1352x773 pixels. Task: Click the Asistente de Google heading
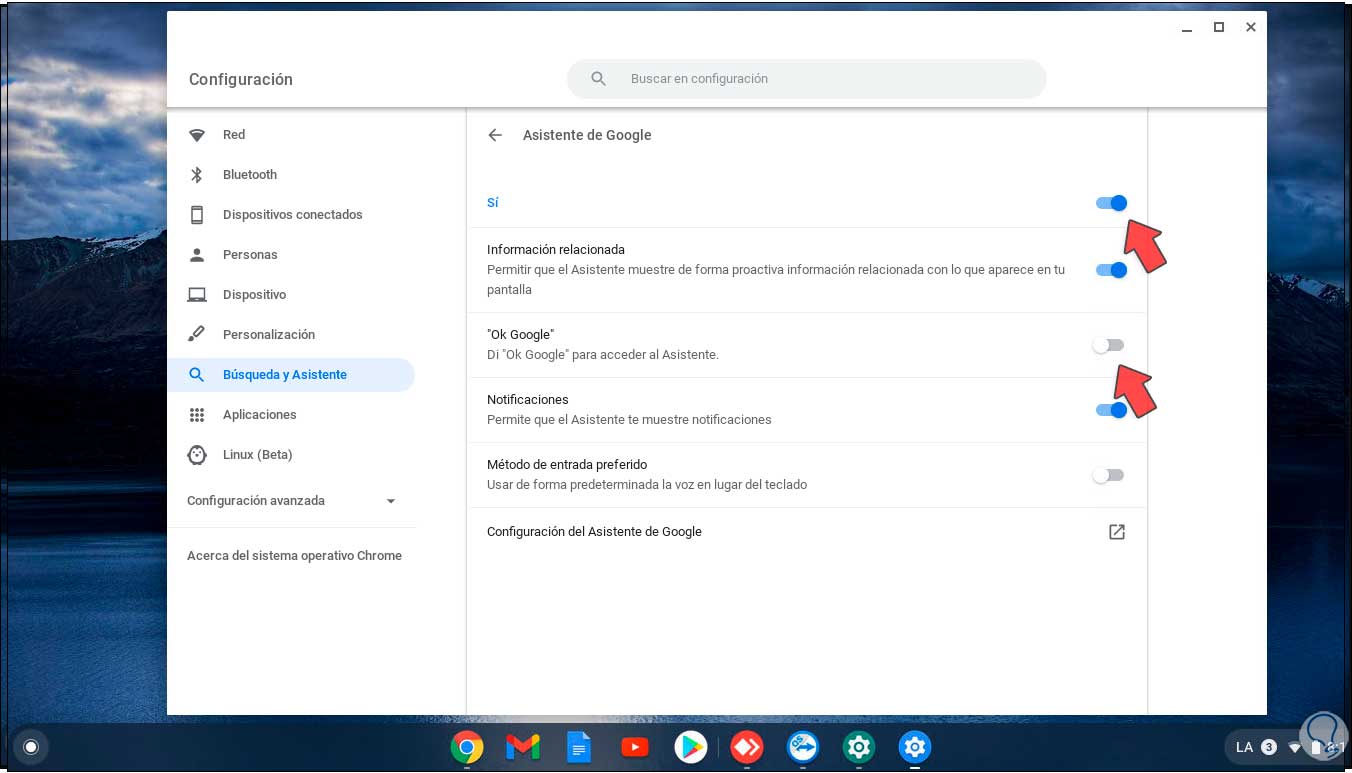point(587,135)
